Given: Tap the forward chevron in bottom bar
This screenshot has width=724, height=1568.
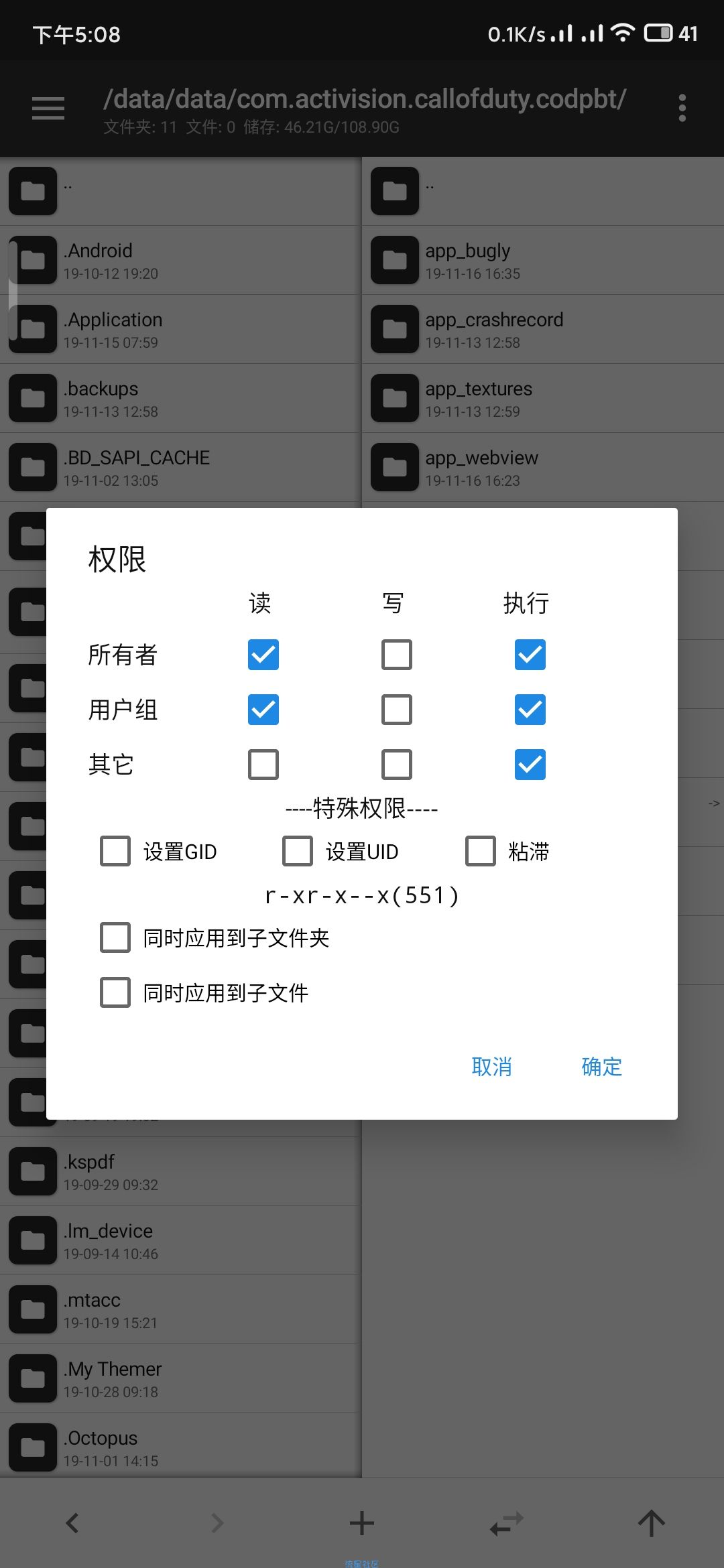Looking at the screenshot, I should tap(217, 1523).
